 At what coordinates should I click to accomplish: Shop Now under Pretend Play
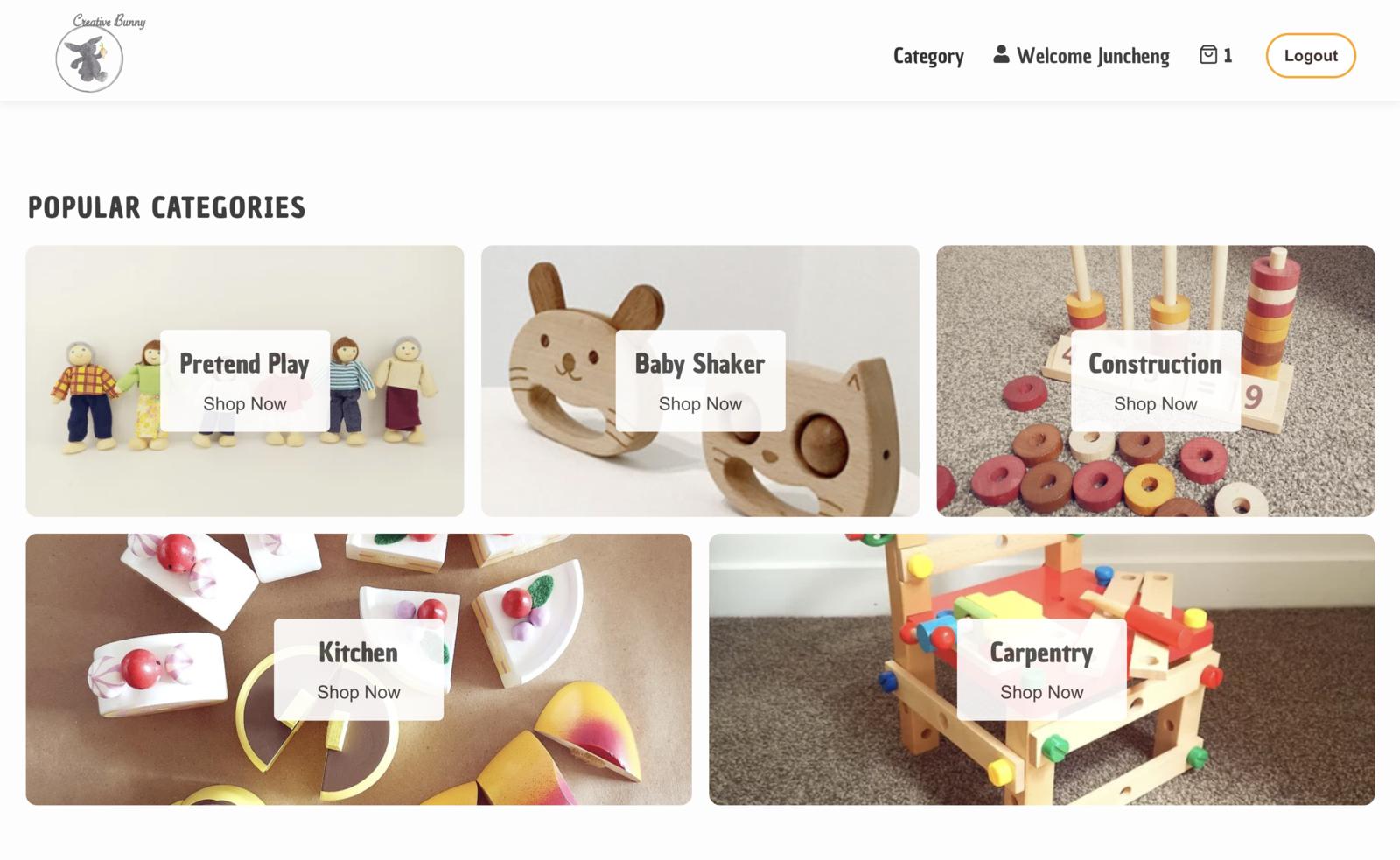point(245,404)
